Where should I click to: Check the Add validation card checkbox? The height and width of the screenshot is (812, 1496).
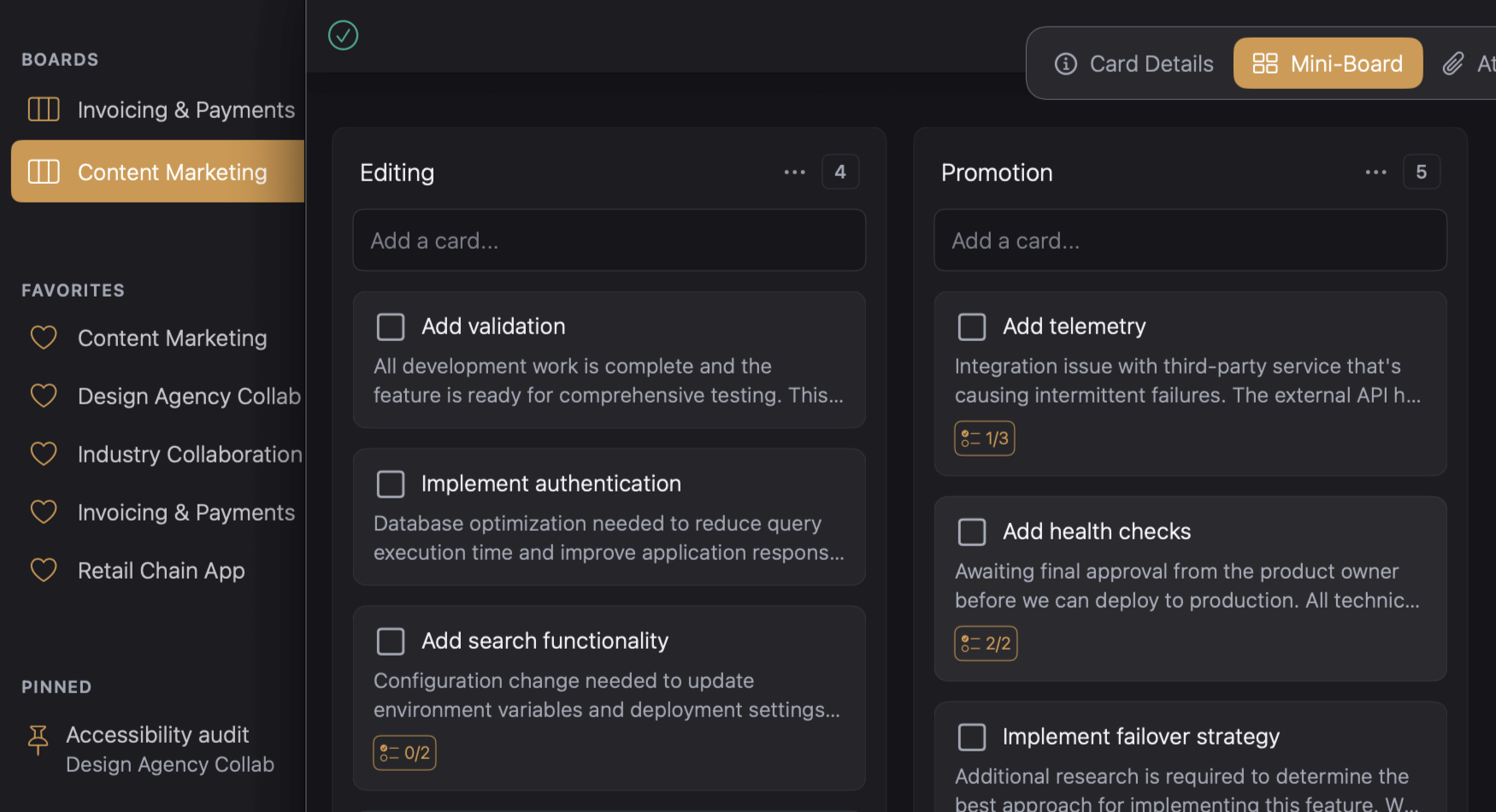(x=390, y=327)
